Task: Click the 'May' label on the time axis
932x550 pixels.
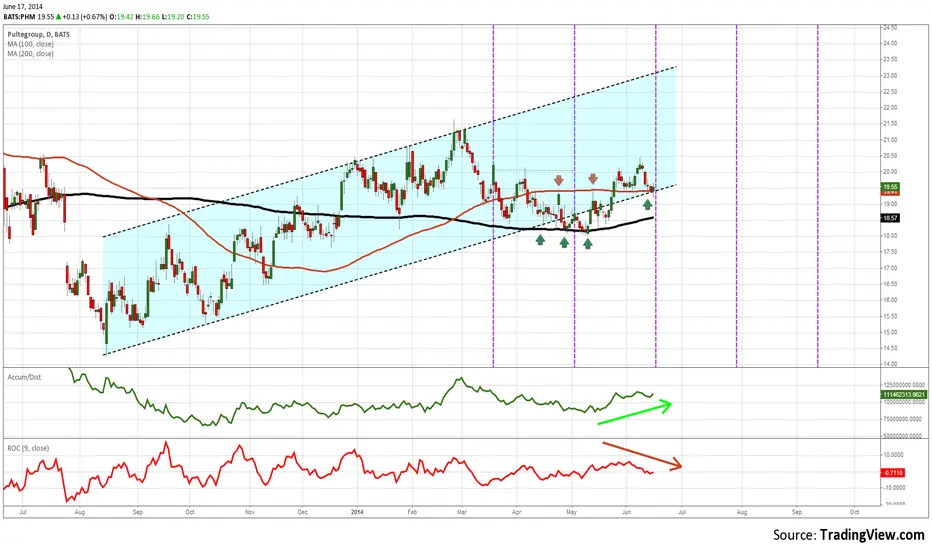Action: (x=571, y=512)
